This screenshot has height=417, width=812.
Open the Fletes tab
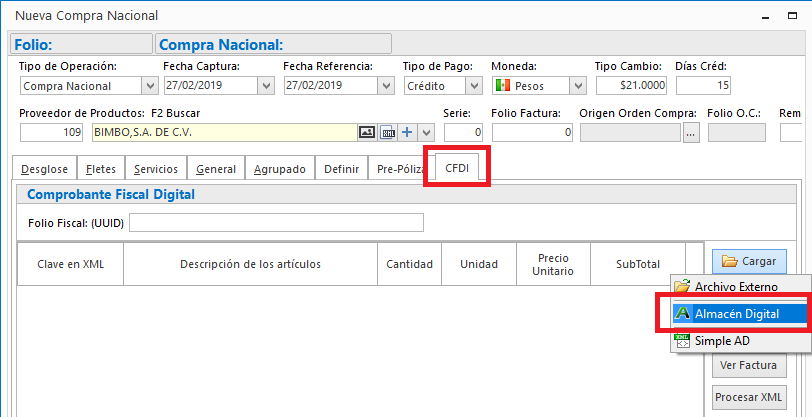click(101, 169)
